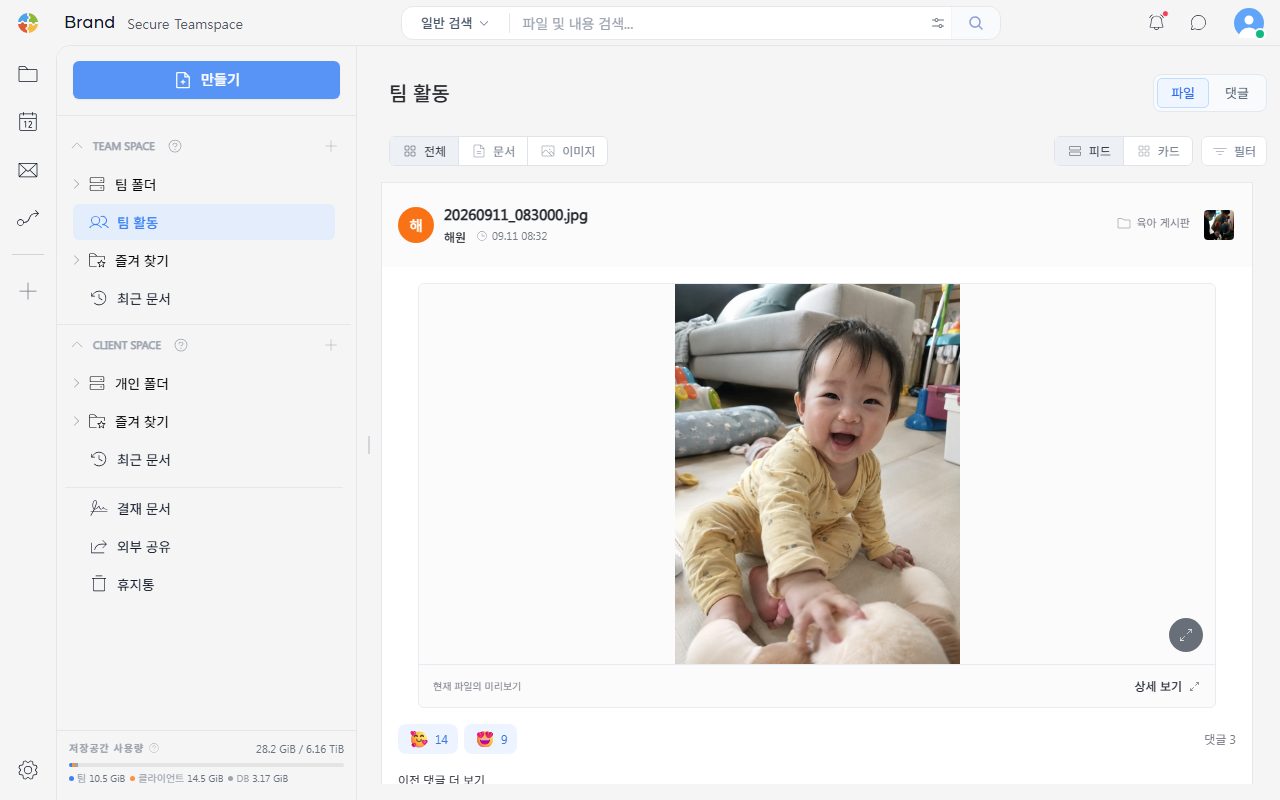This screenshot has height=800, width=1280.
Task: Open 팀 활동 in sidebar
Action: coord(204,222)
